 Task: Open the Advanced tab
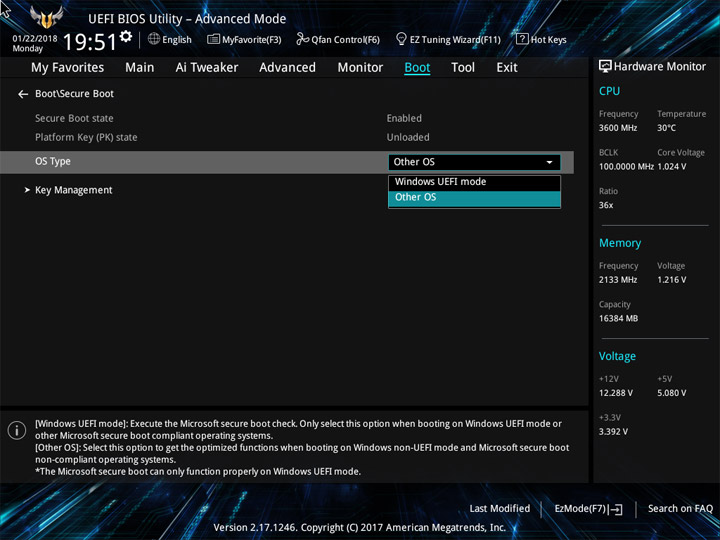[287, 68]
